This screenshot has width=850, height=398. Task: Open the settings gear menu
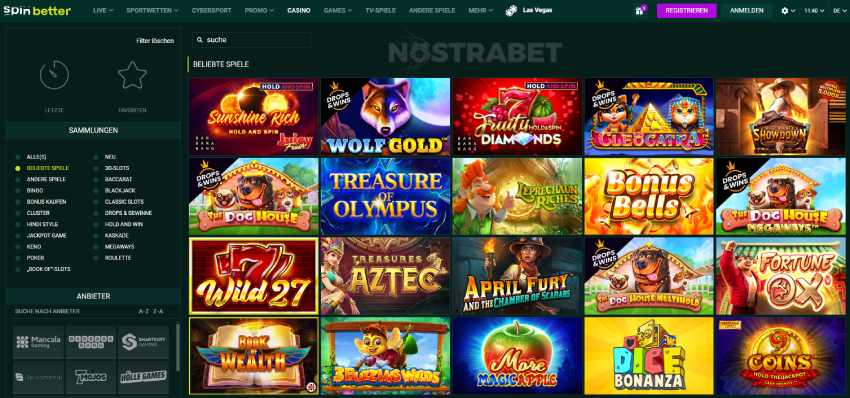click(784, 10)
